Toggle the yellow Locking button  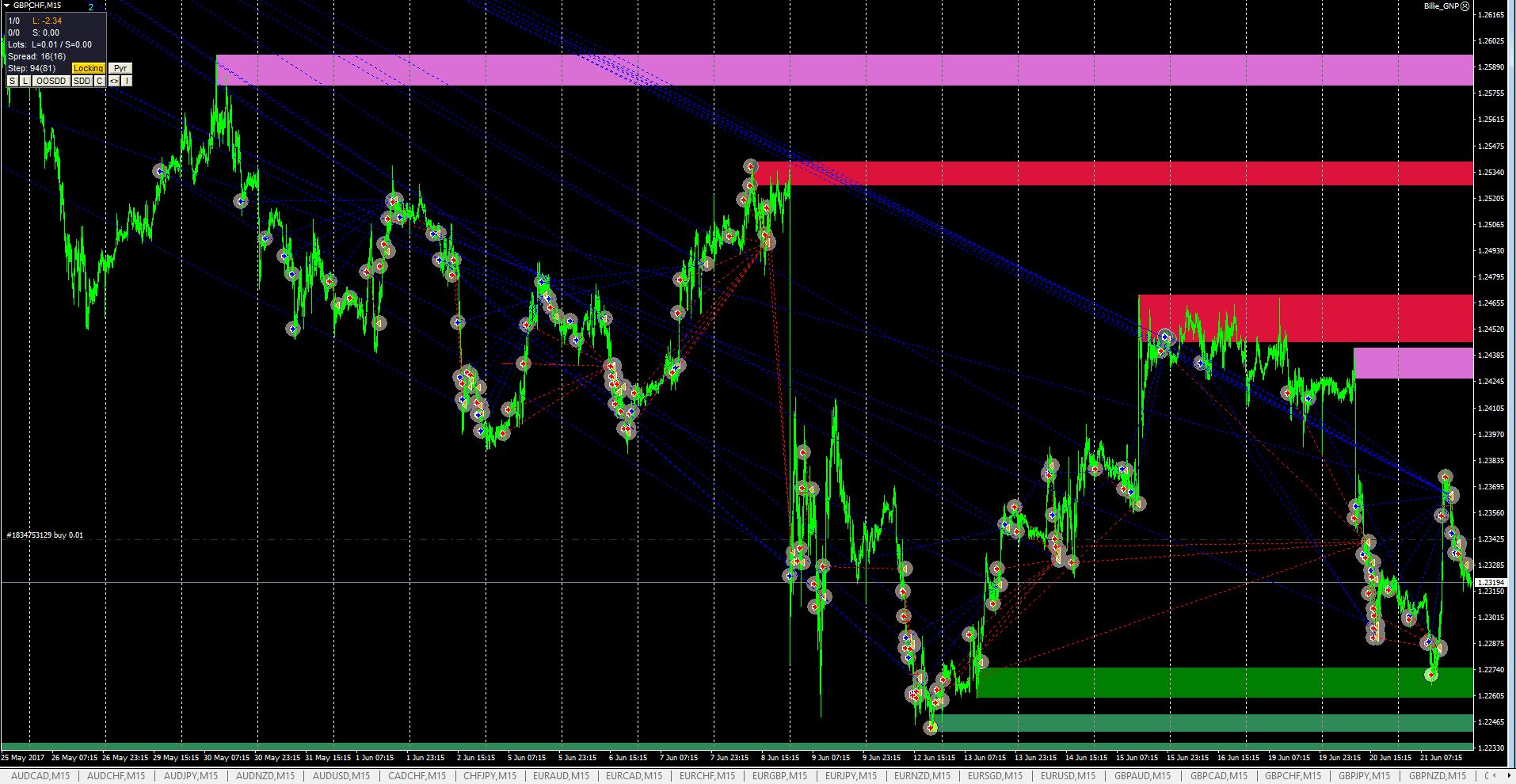89,69
